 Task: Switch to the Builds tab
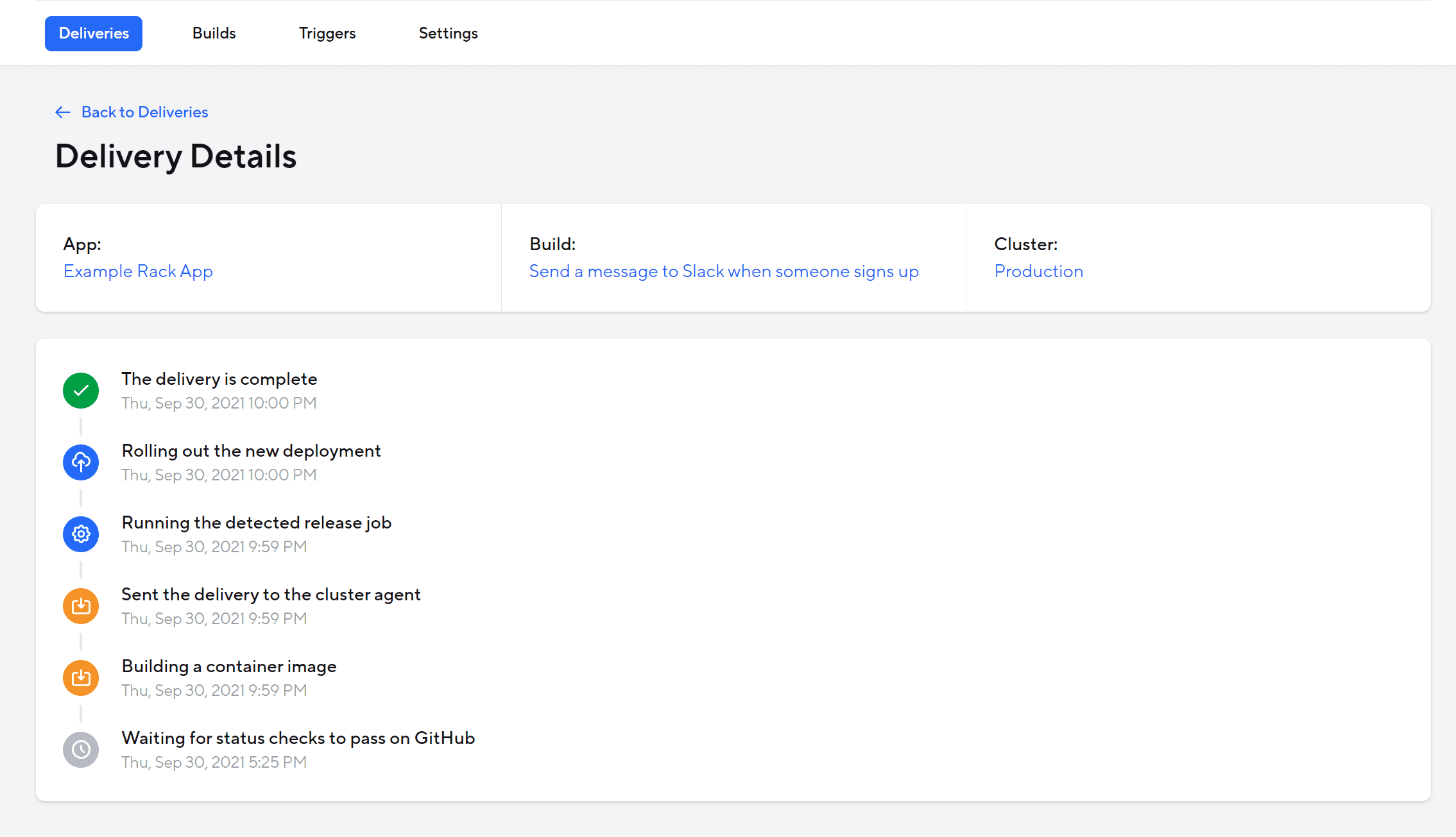point(214,33)
